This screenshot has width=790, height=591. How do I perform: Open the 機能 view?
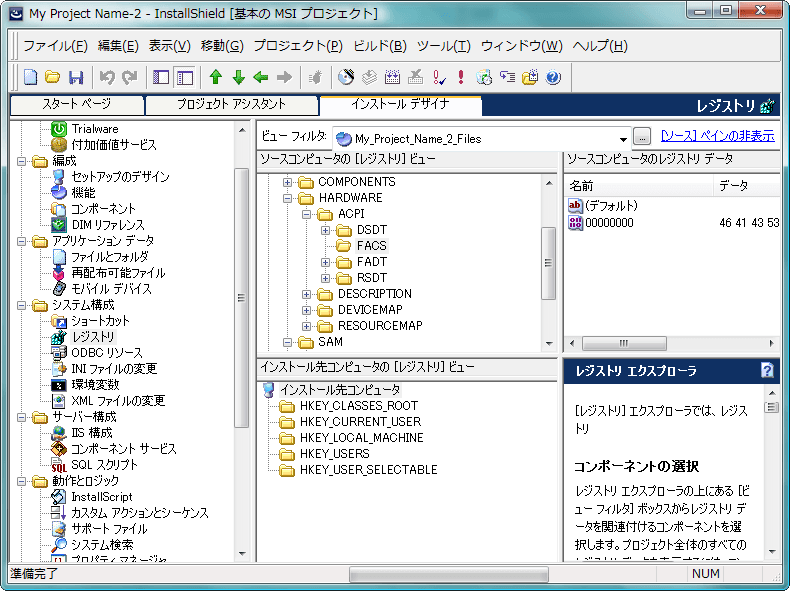83,193
